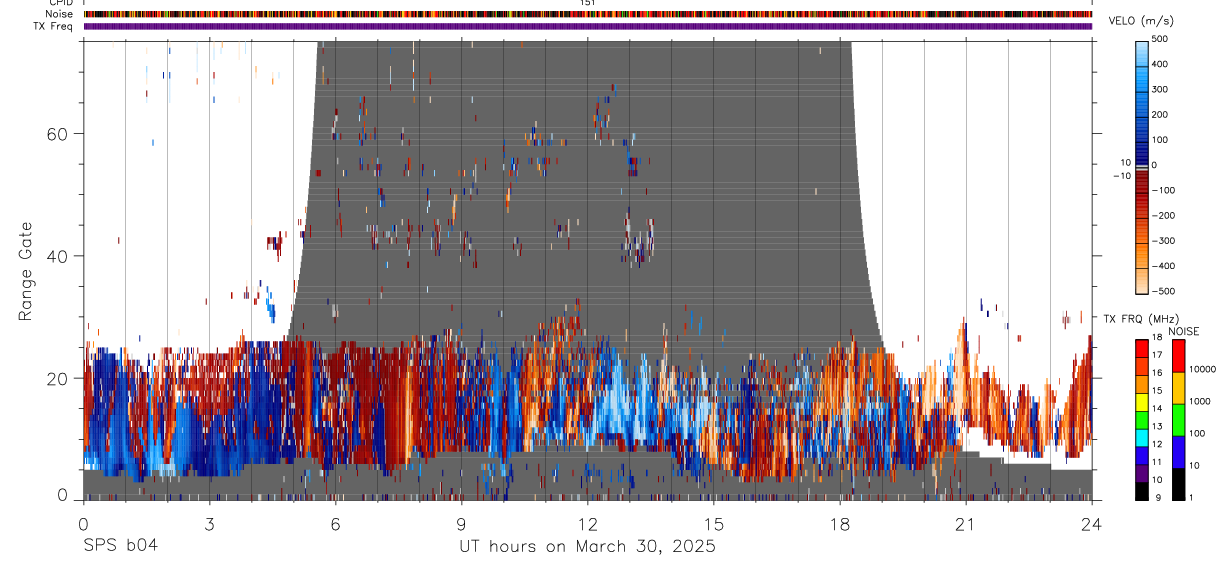Click the x-axis hour label 21
Screen dimensions: 1228x567
tap(965, 523)
